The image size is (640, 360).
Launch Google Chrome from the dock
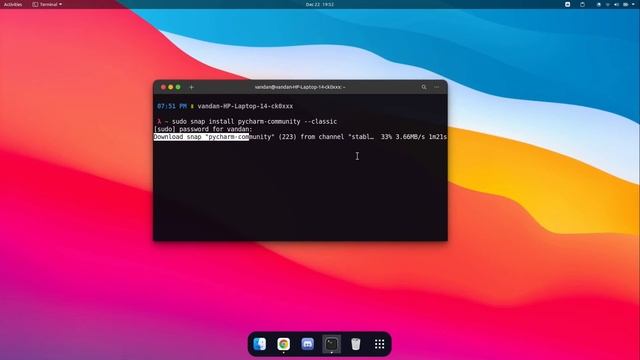point(284,344)
